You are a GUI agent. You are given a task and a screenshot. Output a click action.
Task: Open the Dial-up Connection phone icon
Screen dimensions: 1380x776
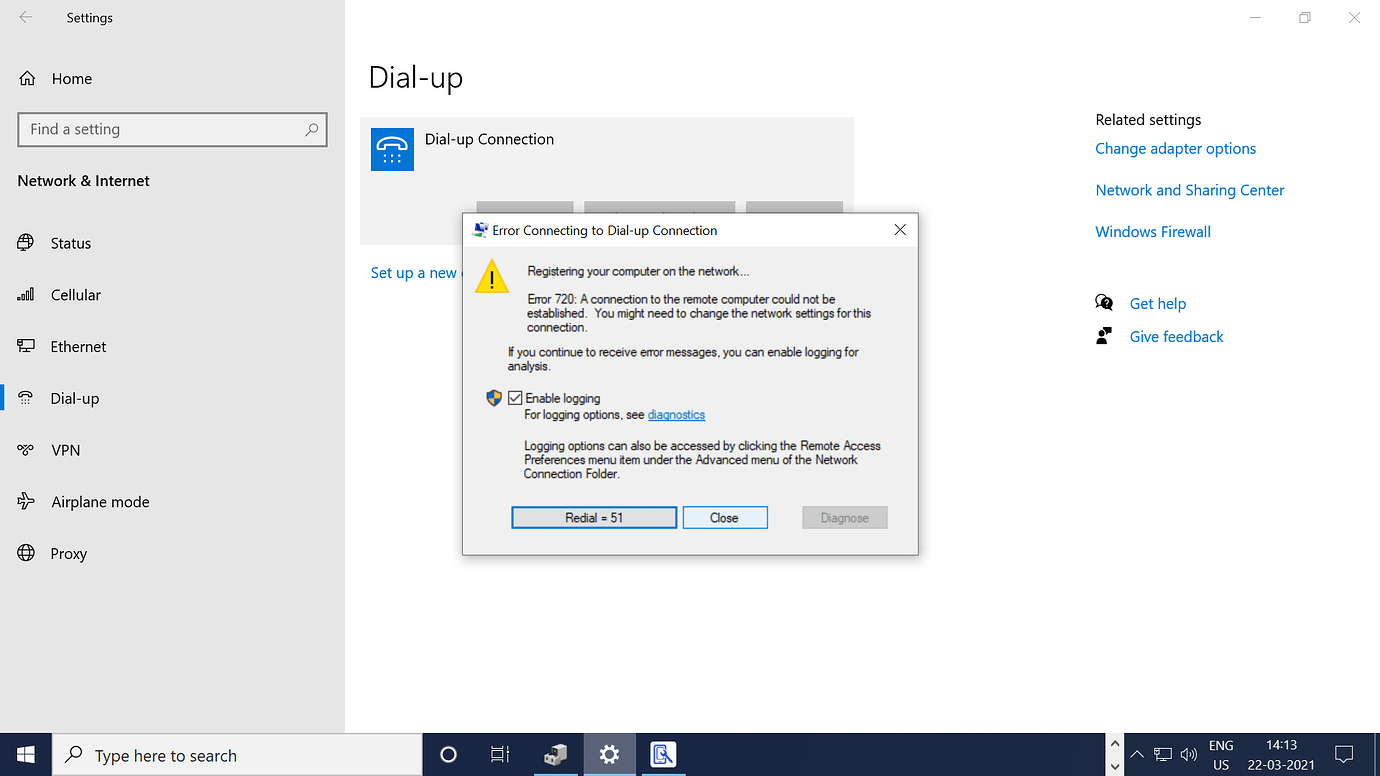[392, 148]
